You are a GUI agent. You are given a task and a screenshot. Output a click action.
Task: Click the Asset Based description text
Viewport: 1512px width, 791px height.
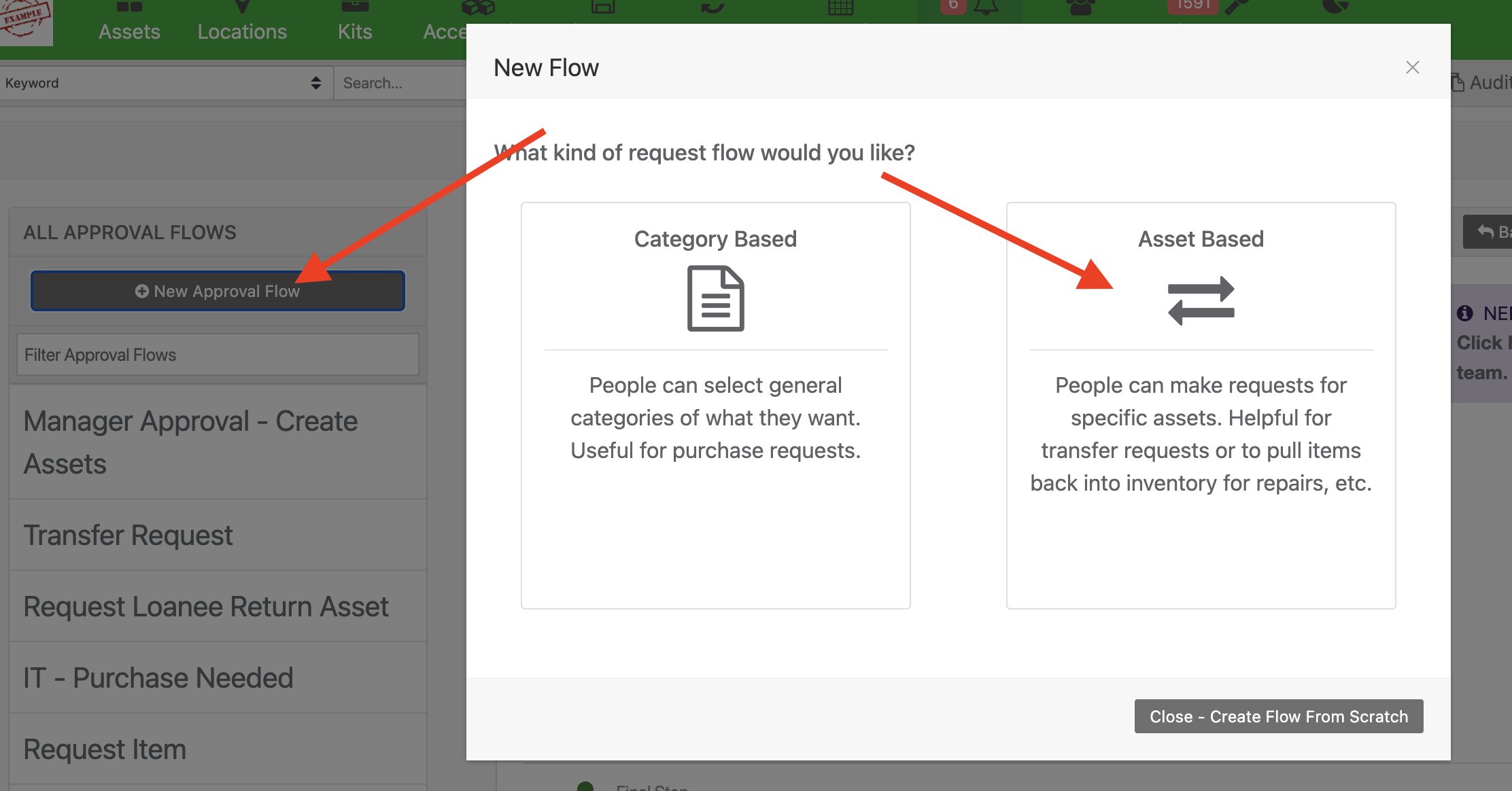1201,434
